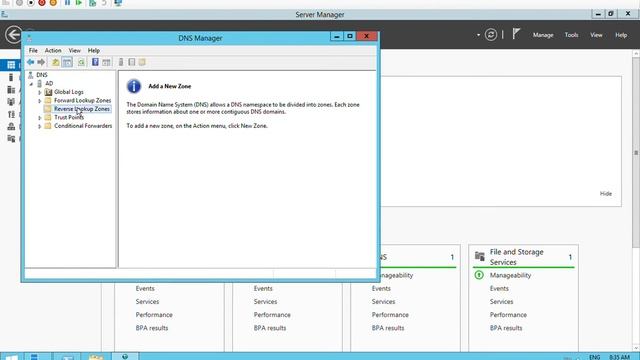Click the Forward Lookup Zones folder icon
640x360 pixels.
[48, 100]
